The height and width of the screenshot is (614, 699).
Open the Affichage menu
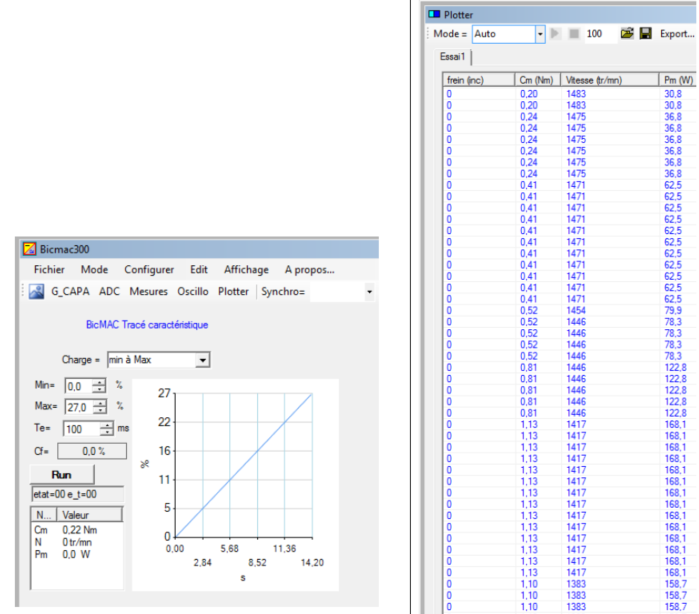246,270
